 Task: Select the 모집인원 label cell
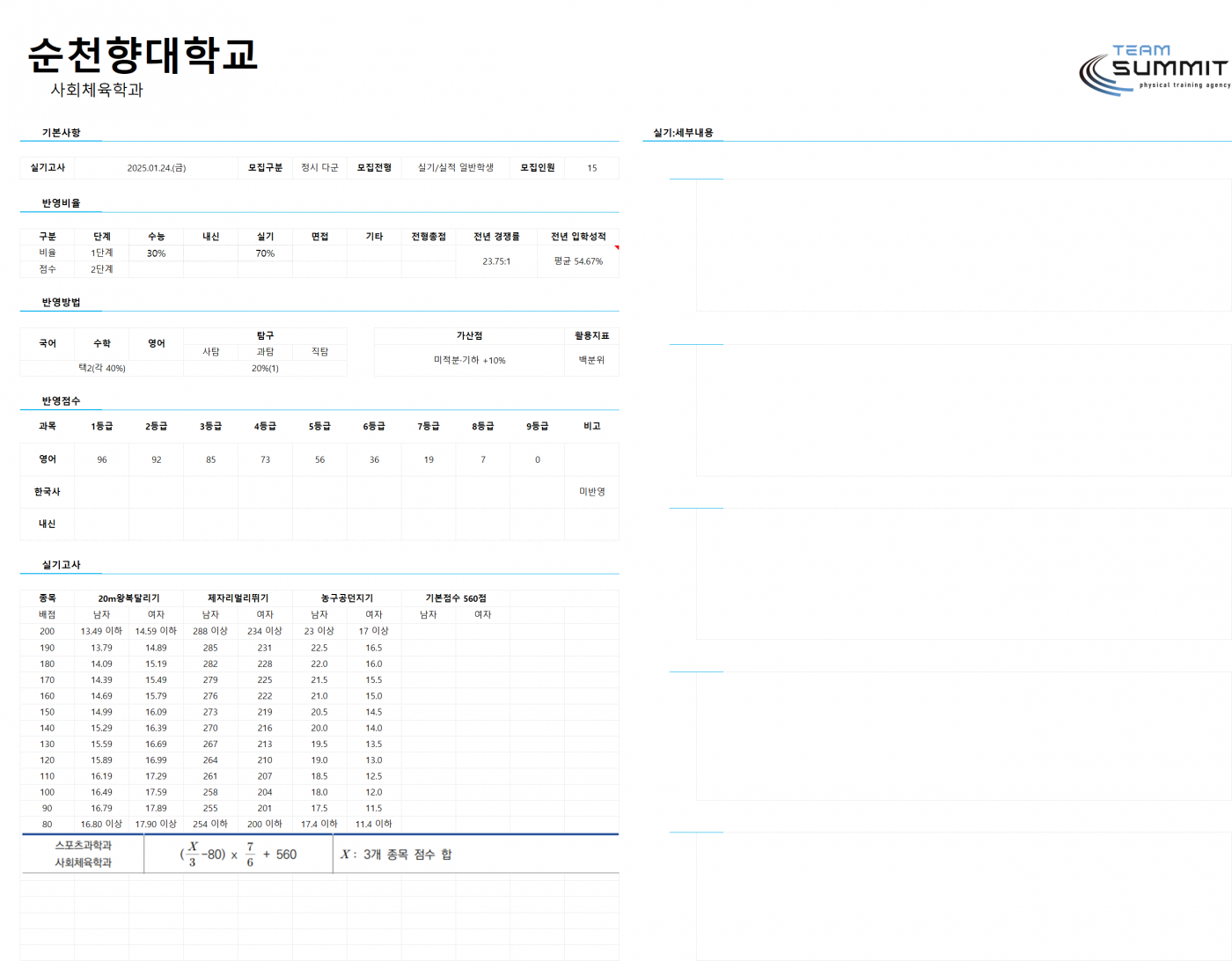coord(538,168)
